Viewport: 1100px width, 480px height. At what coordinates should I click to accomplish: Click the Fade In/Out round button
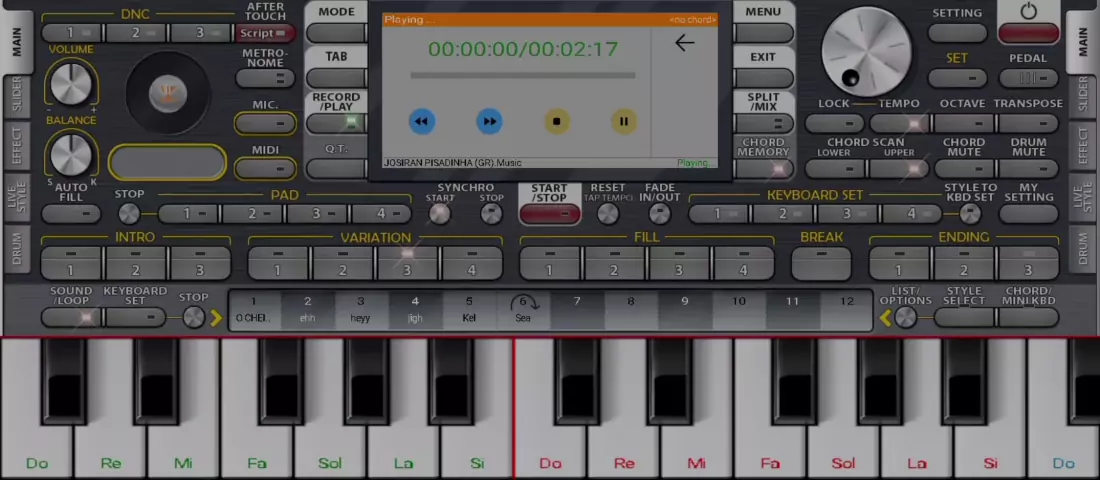click(x=659, y=213)
